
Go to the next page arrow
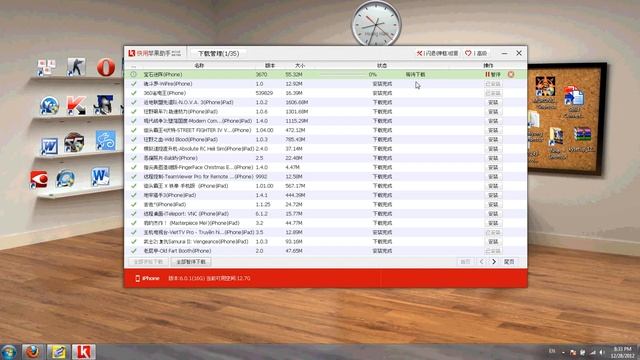click(x=494, y=262)
